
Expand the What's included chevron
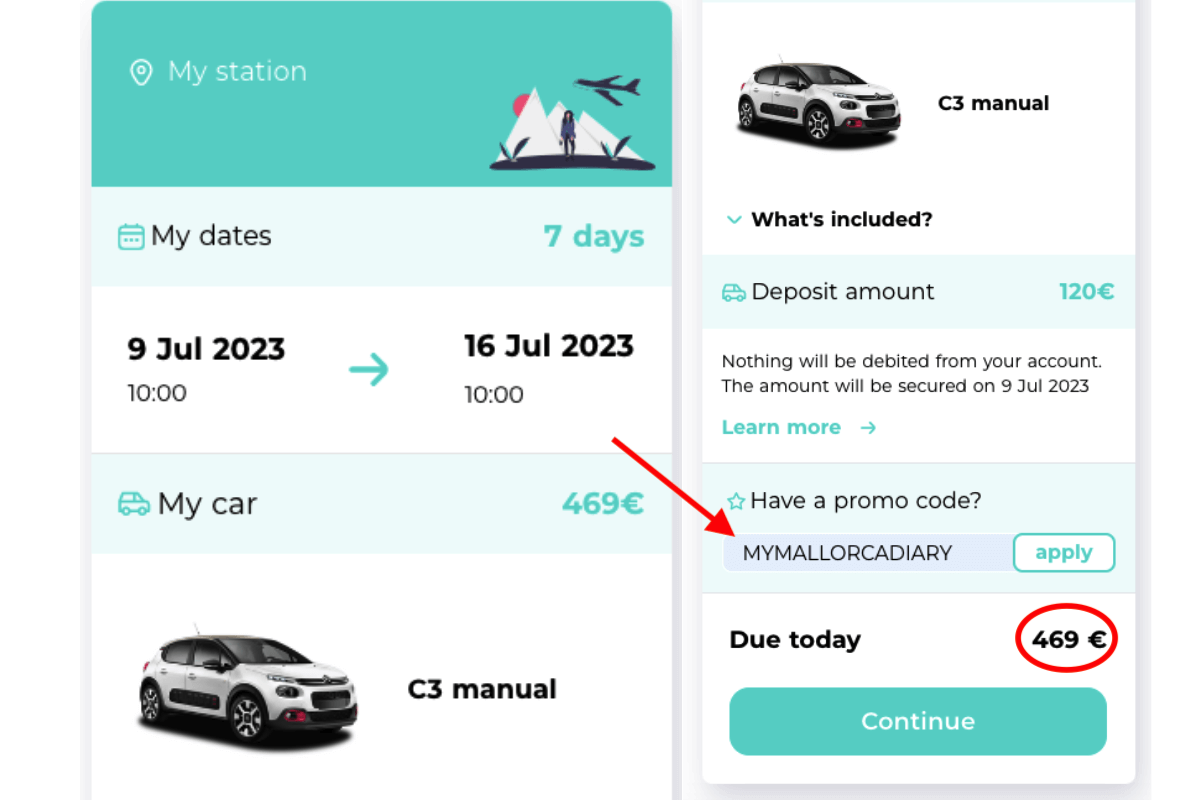[734, 220]
